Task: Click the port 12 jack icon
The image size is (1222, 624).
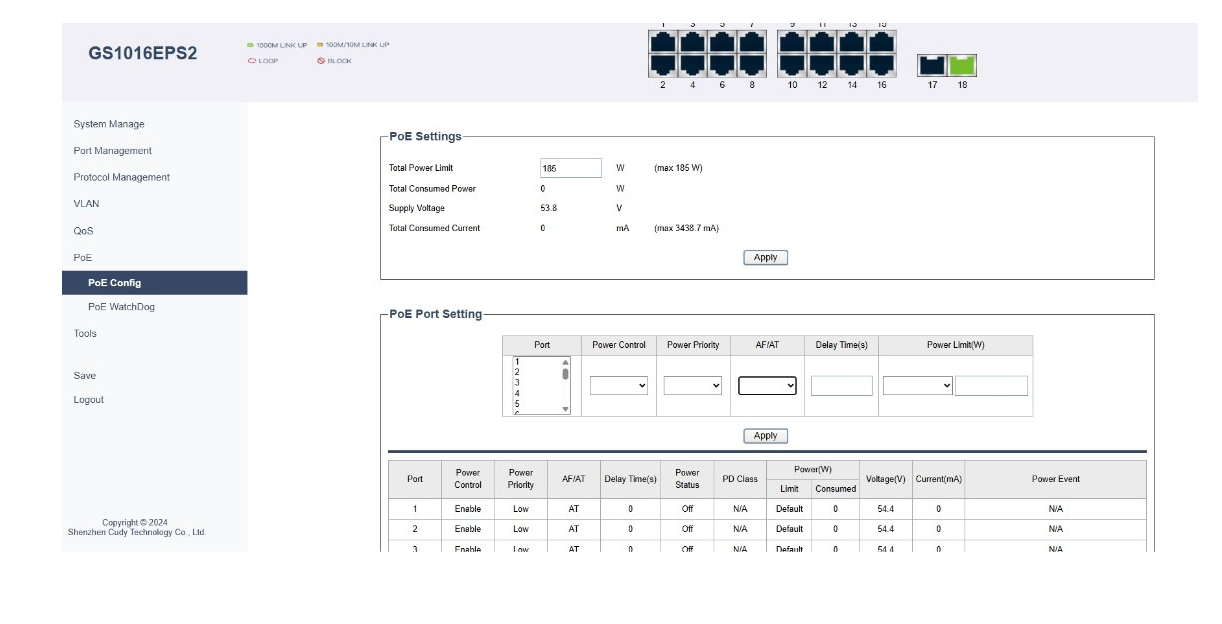Action: (x=822, y=66)
